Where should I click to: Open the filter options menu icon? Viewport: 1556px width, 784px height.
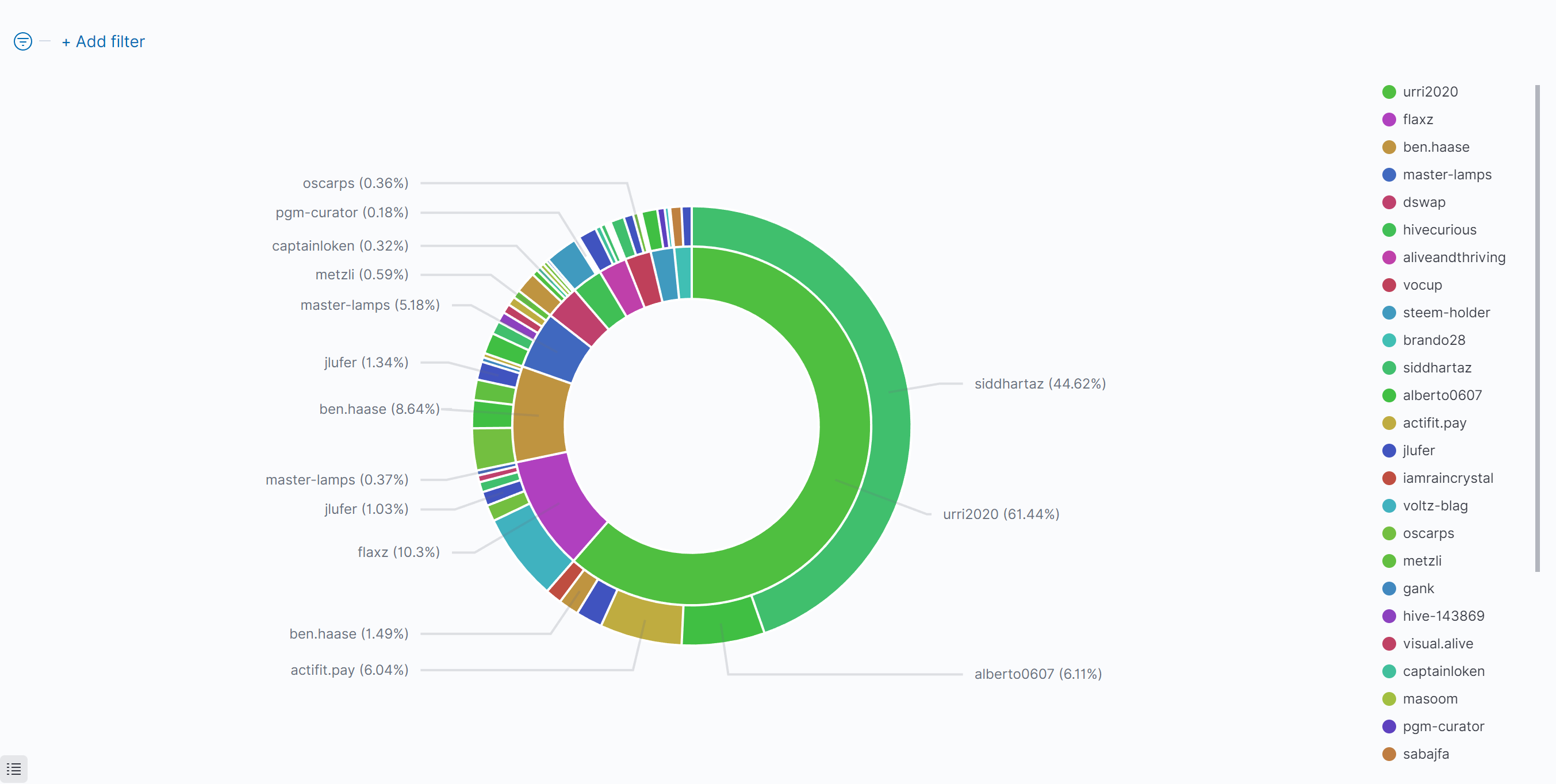point(23,41)
